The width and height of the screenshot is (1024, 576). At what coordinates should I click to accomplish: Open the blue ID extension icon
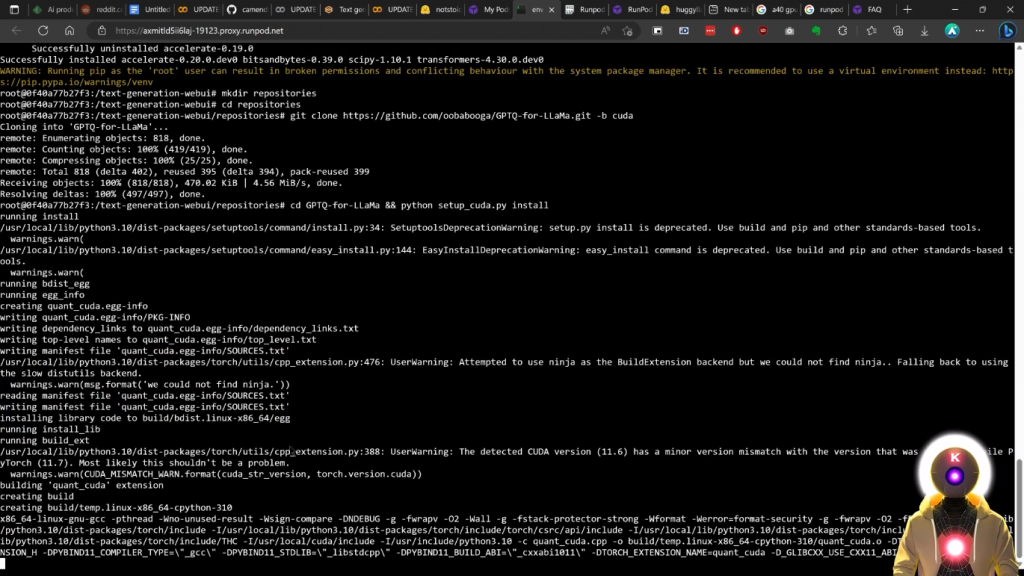point(684,31)
